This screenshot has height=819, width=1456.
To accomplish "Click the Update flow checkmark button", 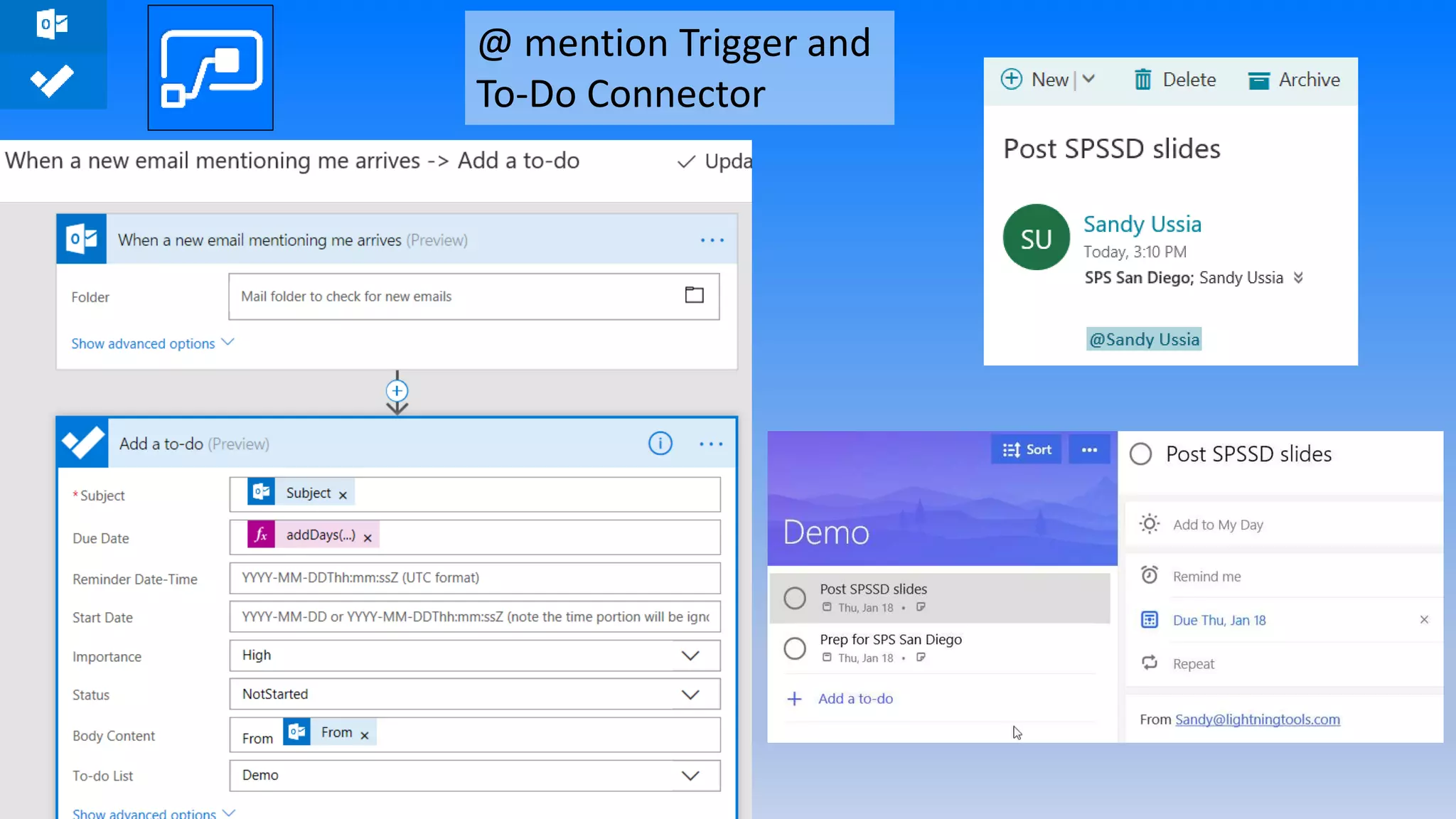I will pos(714,161).
